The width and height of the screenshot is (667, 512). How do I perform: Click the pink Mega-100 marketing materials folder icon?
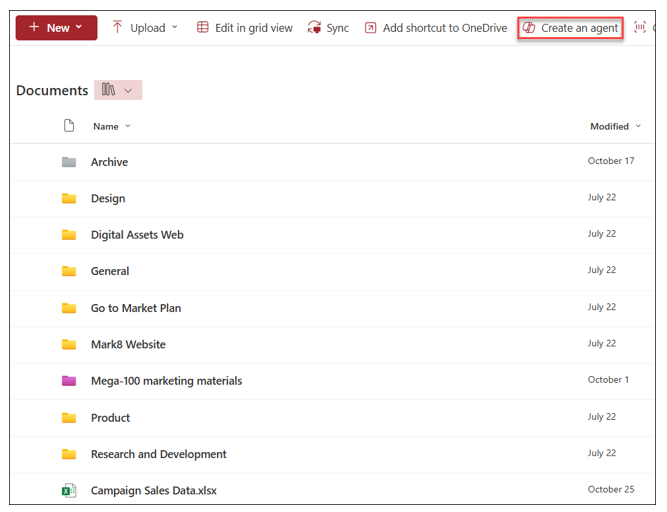click(x=69, y=381)
